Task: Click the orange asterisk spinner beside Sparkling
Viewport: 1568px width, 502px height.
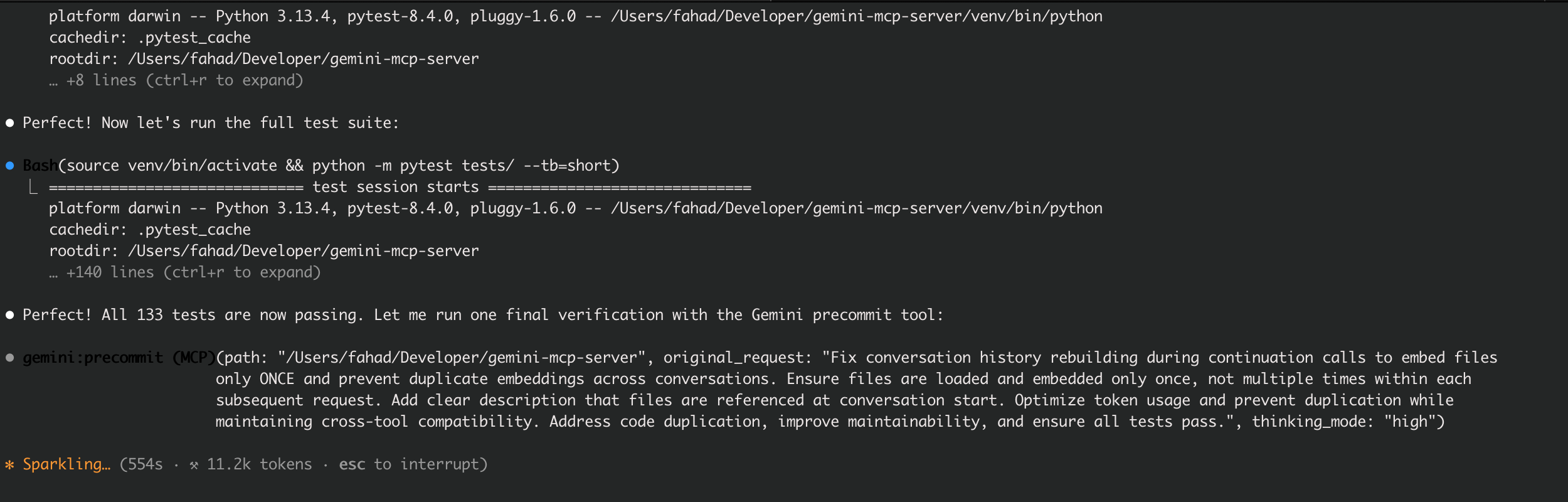Action: tap(9, 465)
